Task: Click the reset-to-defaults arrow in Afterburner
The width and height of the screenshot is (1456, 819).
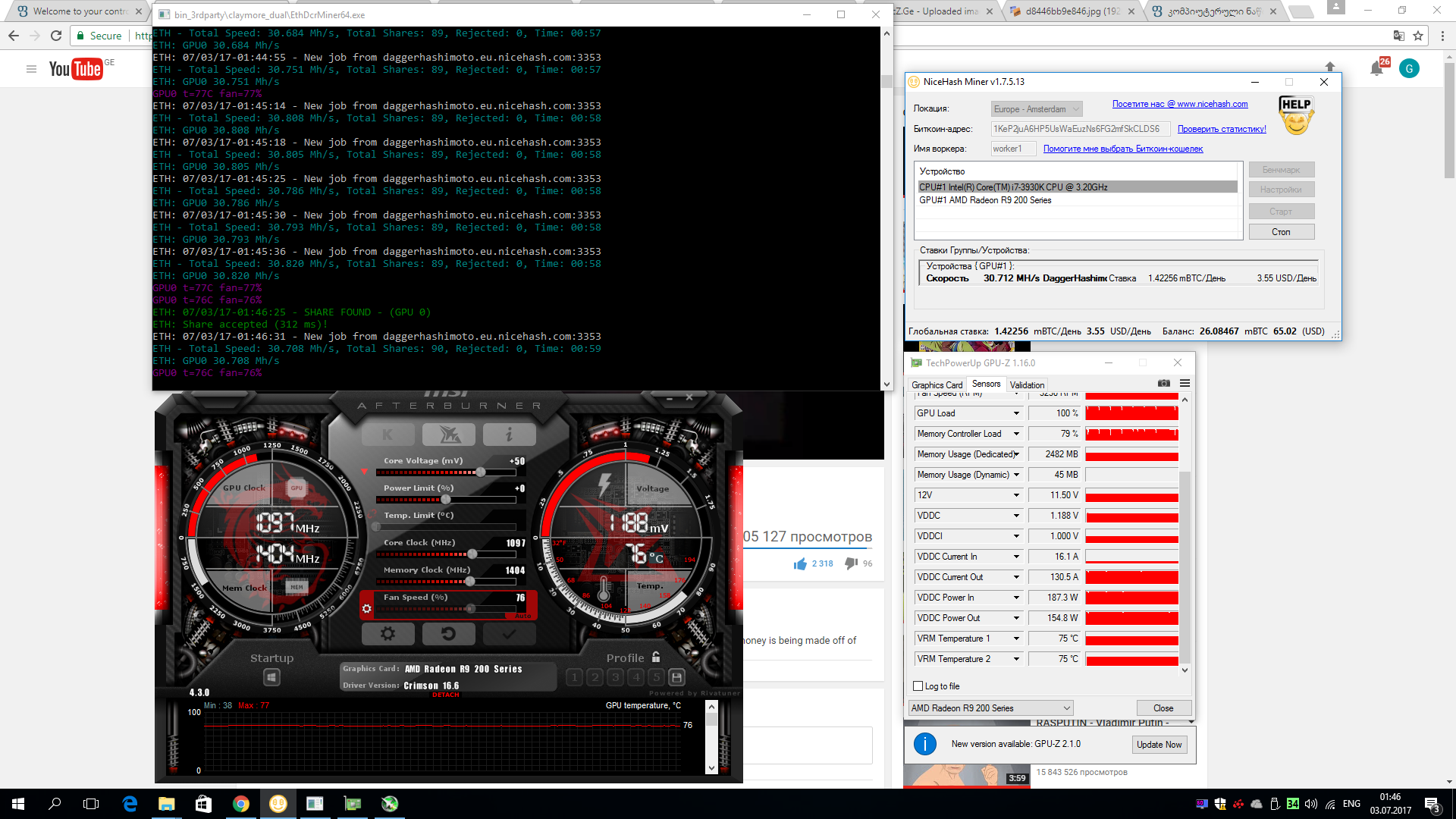Action: point(448,634)
